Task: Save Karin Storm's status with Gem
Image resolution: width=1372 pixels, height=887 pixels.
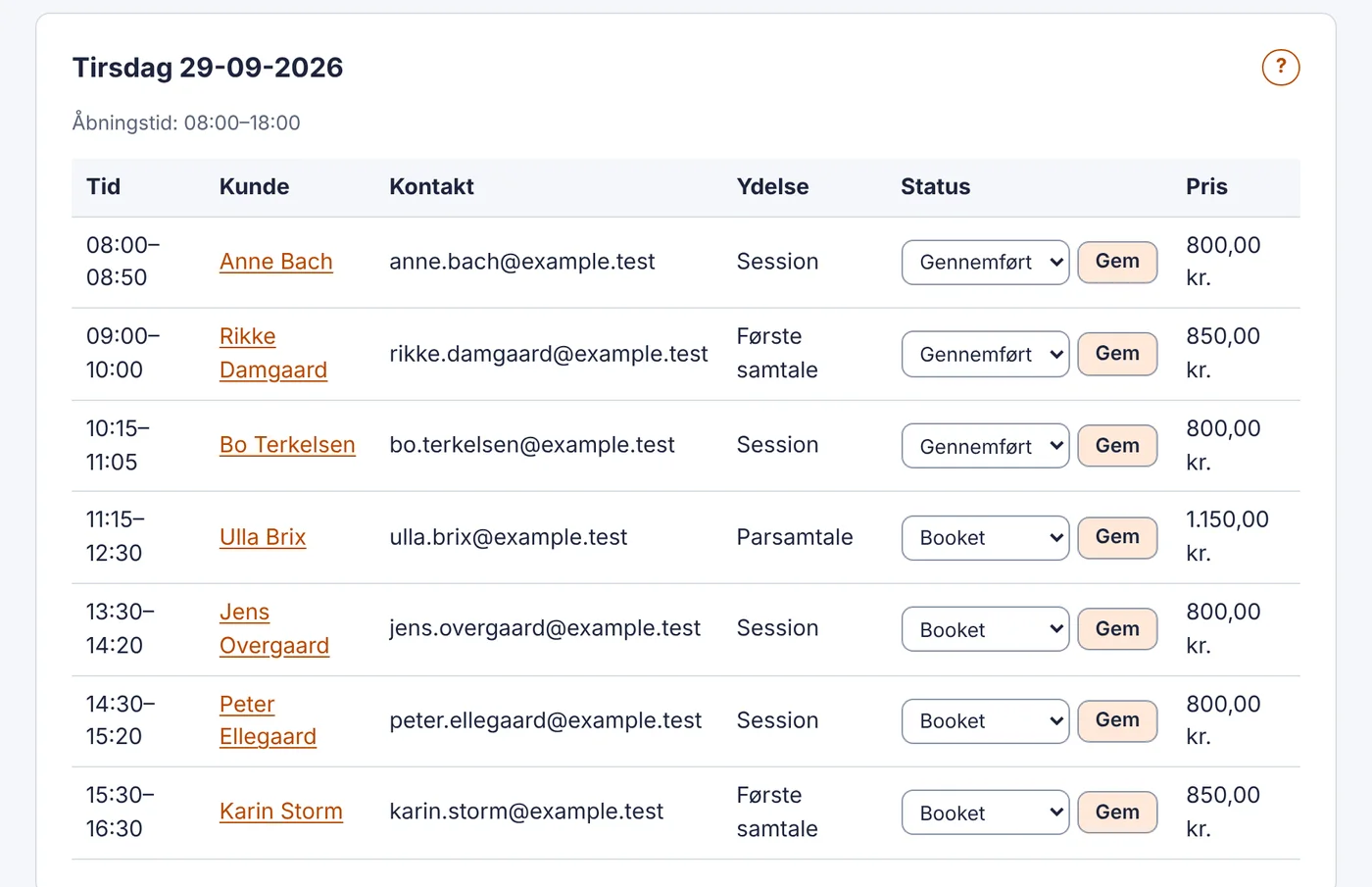Action: [x=1117, y=813]
